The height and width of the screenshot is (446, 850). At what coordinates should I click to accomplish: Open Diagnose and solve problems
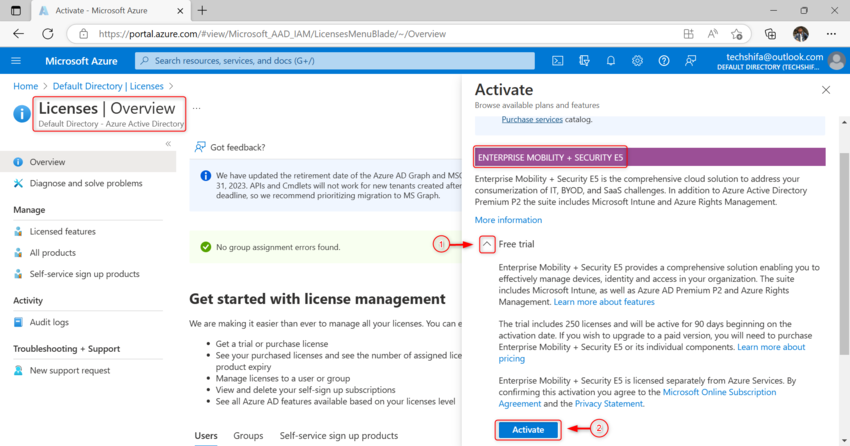[x=88, y=183]
